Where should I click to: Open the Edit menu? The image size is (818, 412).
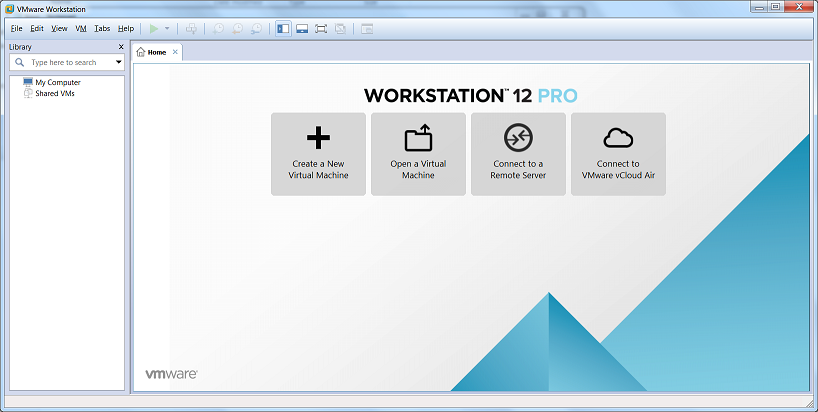point(37,29)
